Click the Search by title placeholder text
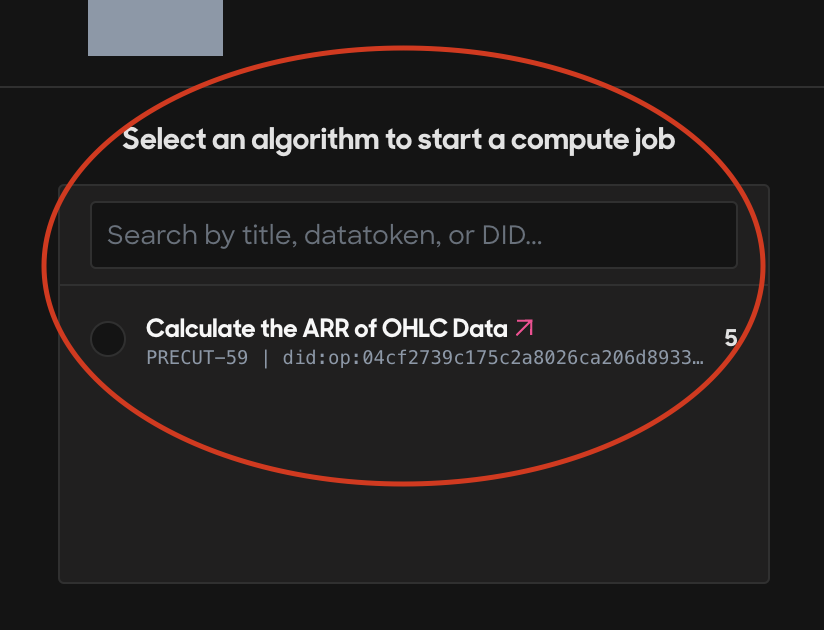This screenshot has width=824, height=630. coord(324,235)
